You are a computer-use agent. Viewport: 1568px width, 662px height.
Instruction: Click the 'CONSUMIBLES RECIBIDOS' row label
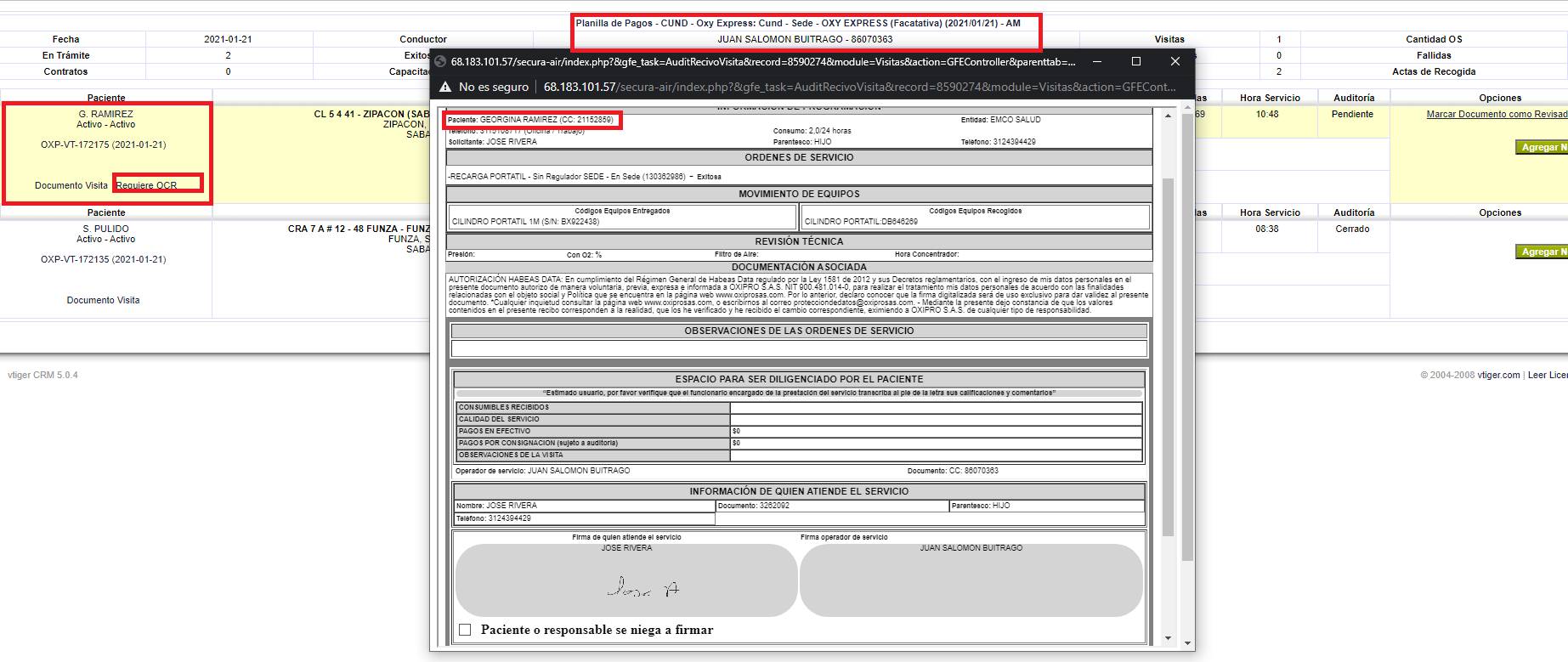(x=592, y=407)
